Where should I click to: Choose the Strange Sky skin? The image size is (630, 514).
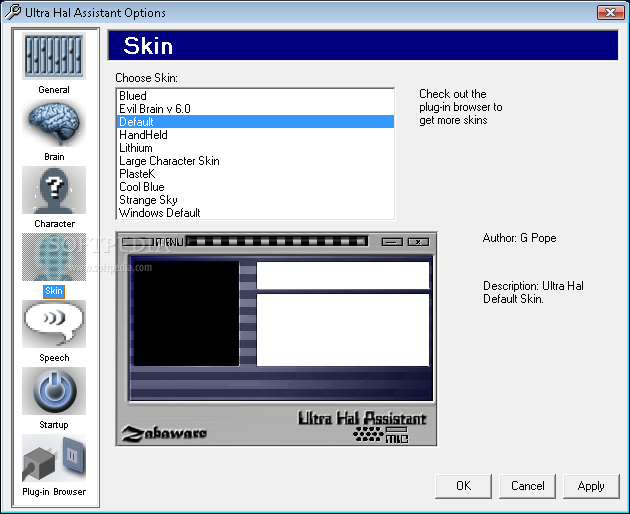[x=255, y=200]
